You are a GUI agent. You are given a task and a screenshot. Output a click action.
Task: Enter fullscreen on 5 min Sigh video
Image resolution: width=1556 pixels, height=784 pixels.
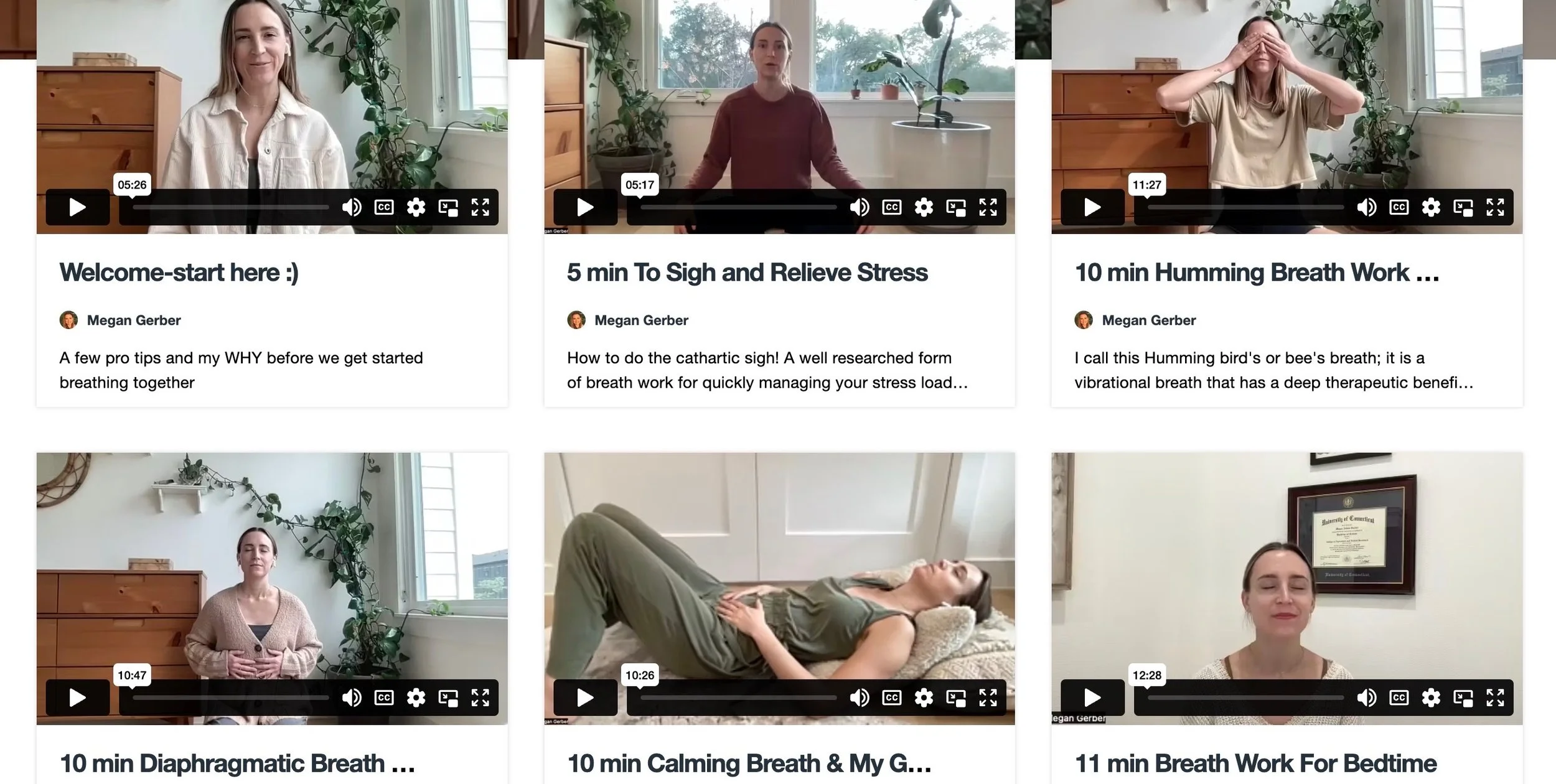coord(988,207)
